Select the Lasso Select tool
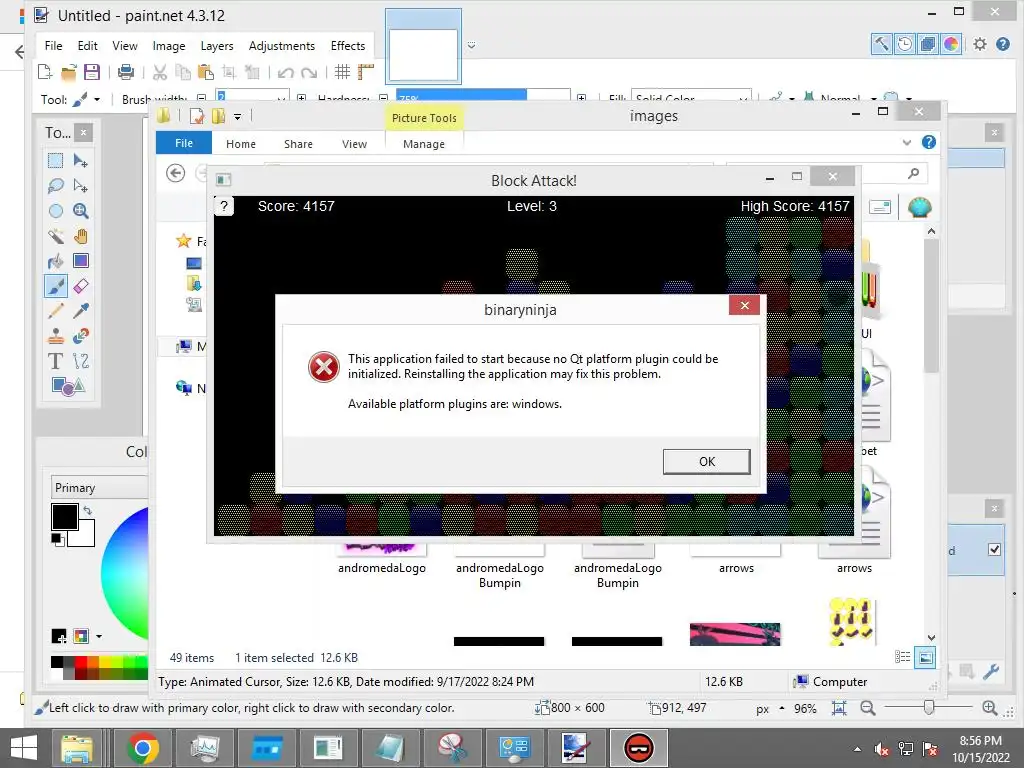 coord(56,185)
